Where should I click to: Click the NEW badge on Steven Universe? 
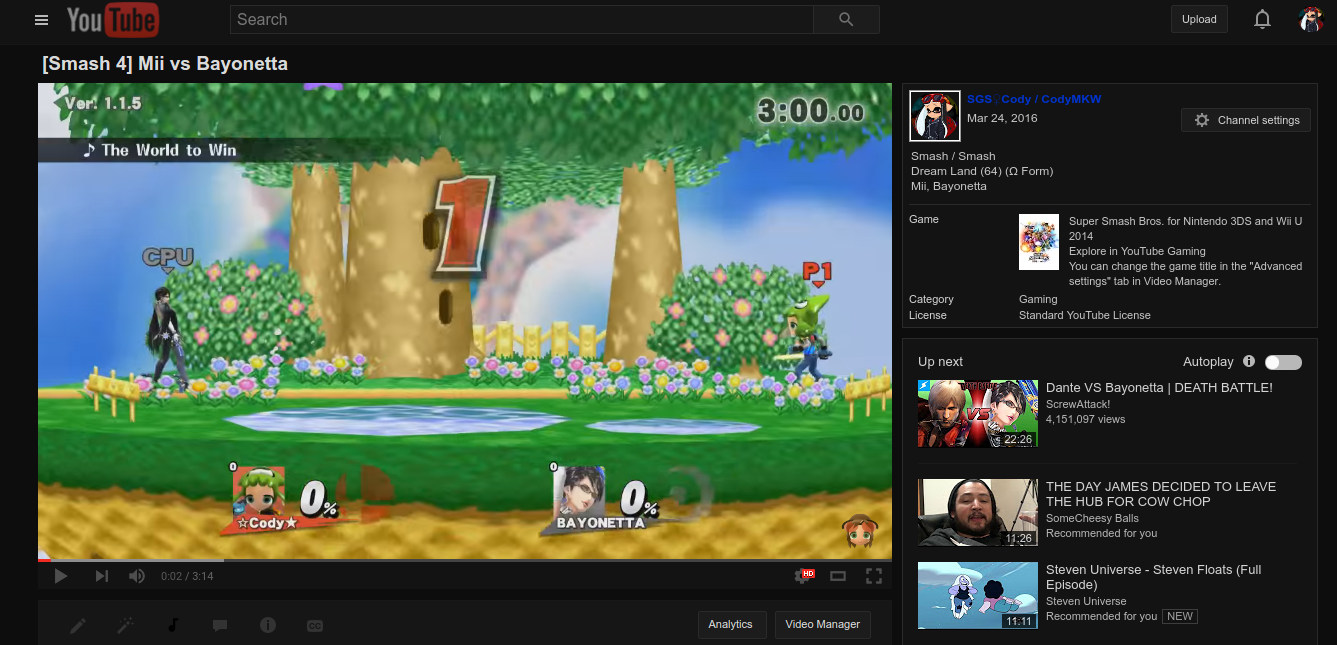[x=1180, y=616]
